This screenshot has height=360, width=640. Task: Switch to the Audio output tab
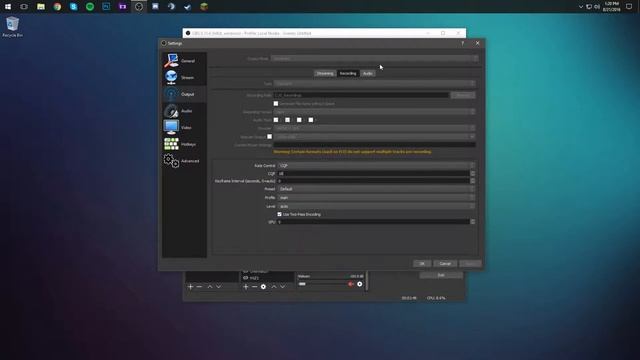[x=368, y=73]
